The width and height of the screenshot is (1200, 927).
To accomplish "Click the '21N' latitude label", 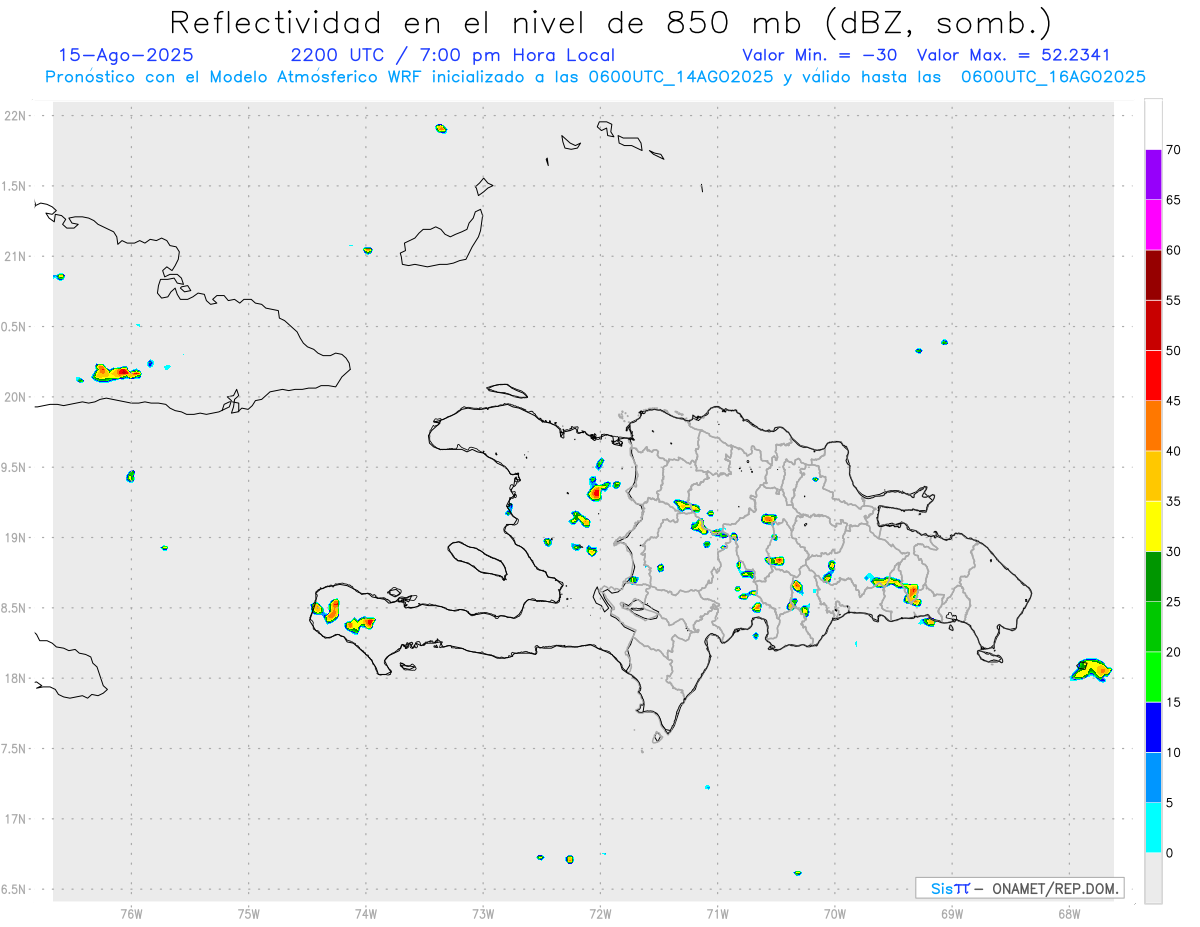I will 17,256.
